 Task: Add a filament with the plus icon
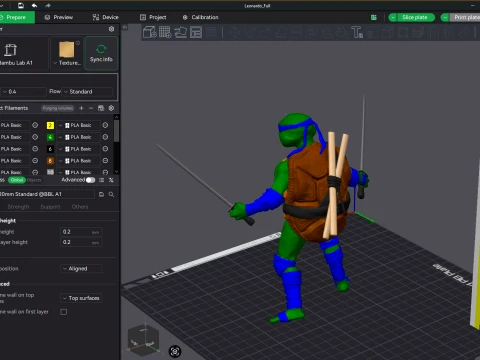point(81,108)
